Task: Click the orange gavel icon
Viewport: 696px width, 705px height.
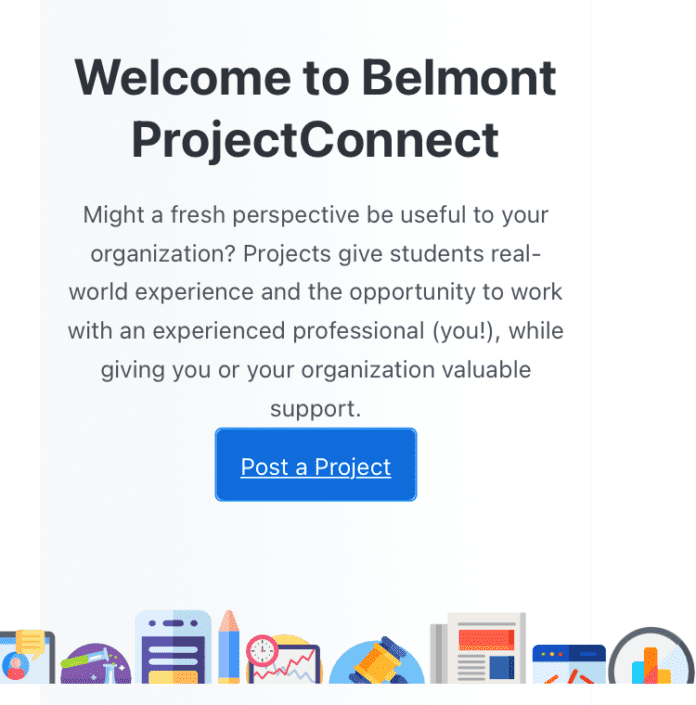Action: coord(377,660)
